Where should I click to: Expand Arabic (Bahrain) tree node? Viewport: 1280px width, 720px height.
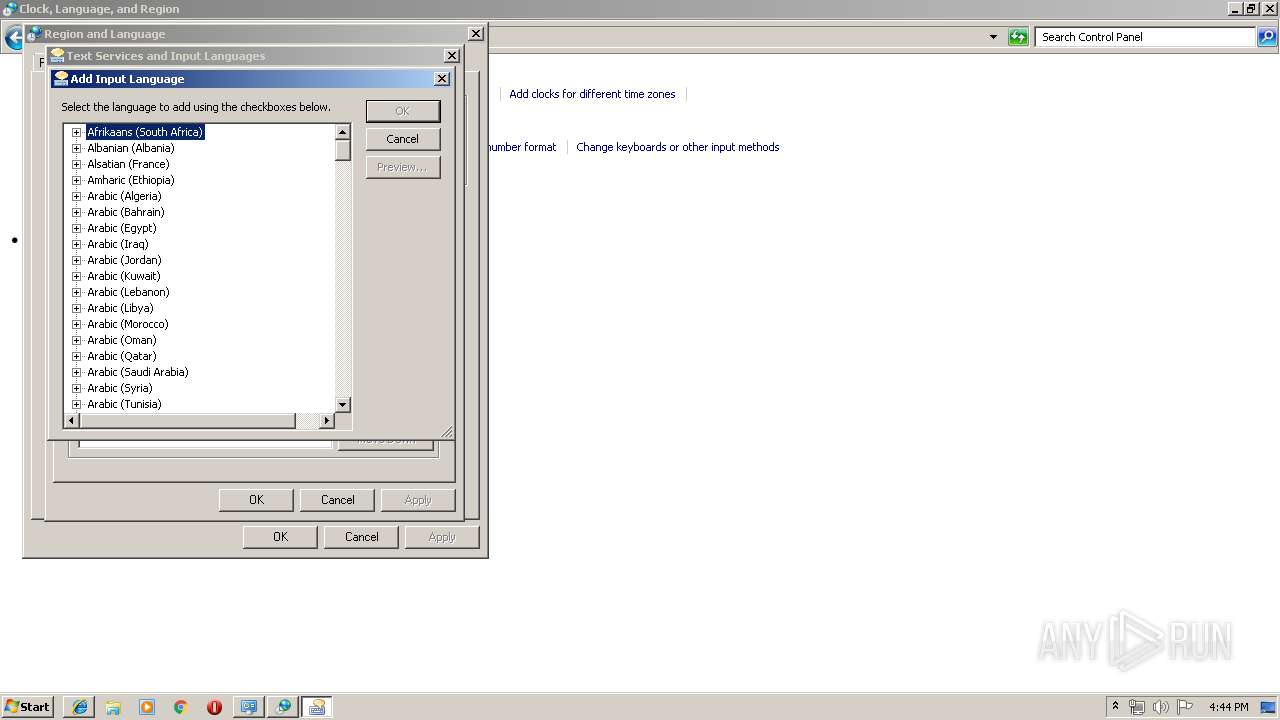[x=76, y=212]
